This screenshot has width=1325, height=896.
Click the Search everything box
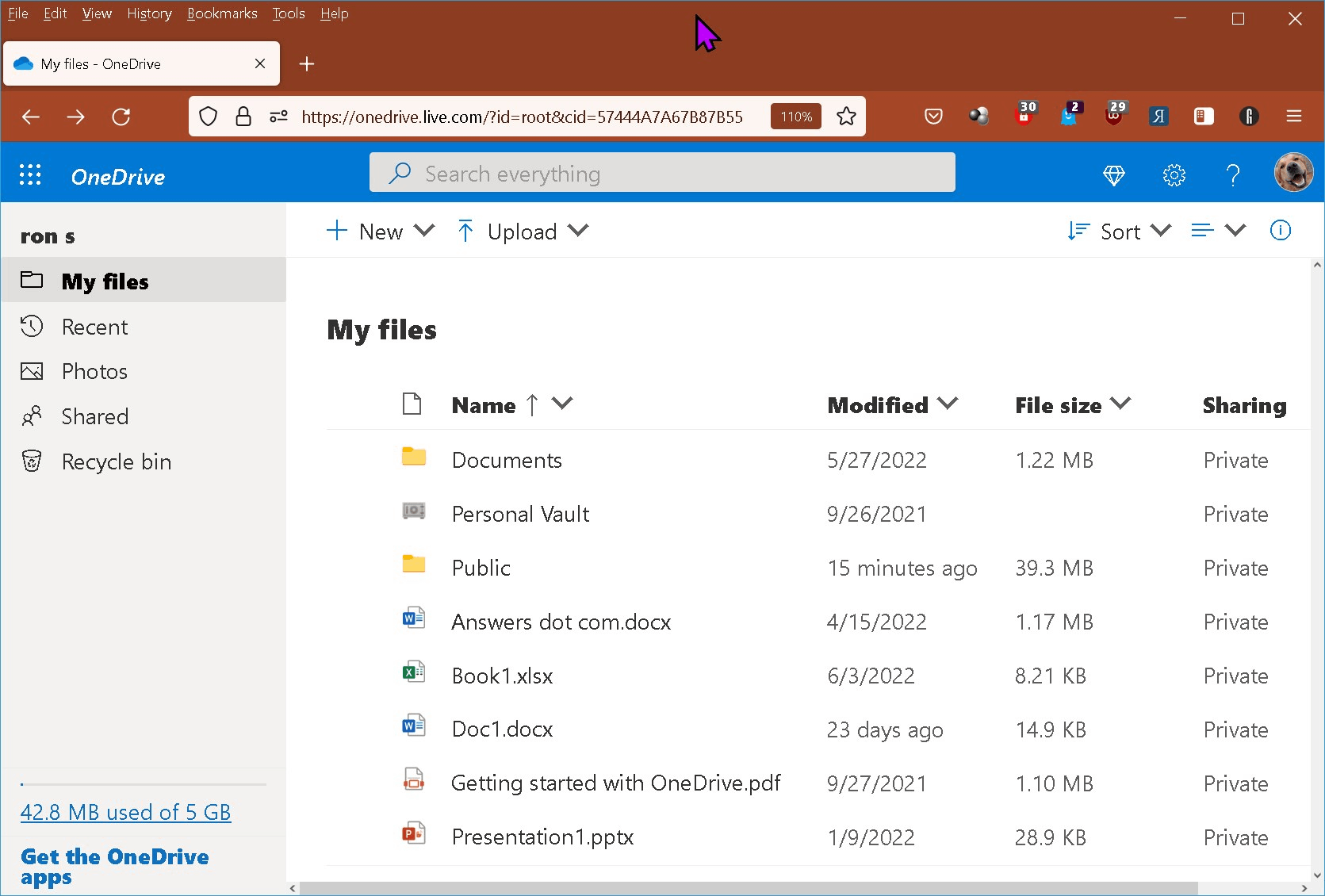point(662,173)
